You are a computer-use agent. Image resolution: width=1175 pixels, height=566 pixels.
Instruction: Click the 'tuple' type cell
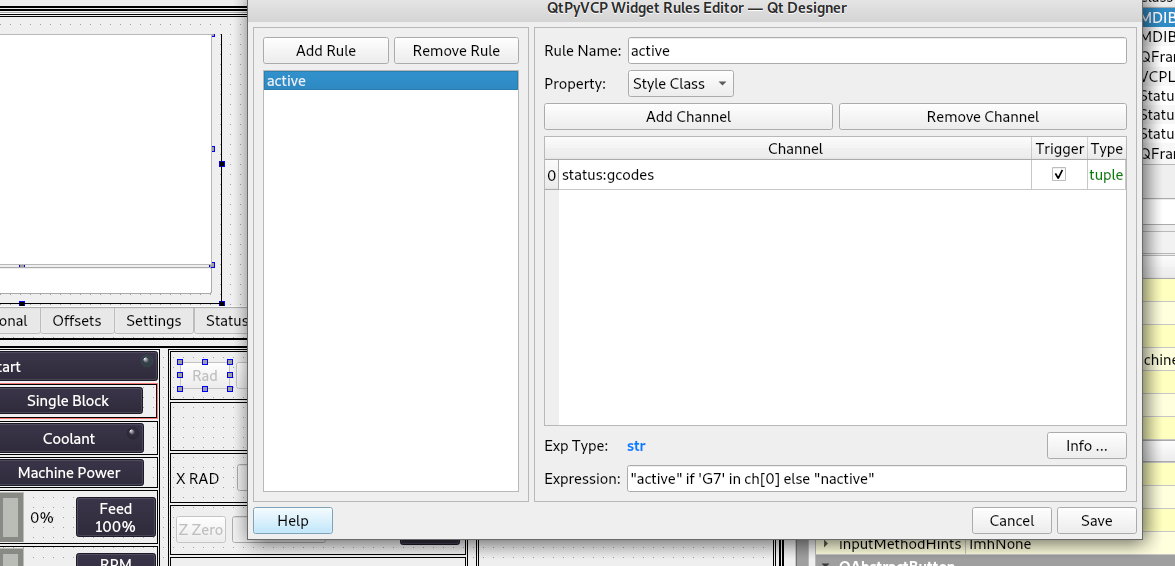tap(1106, 175)
